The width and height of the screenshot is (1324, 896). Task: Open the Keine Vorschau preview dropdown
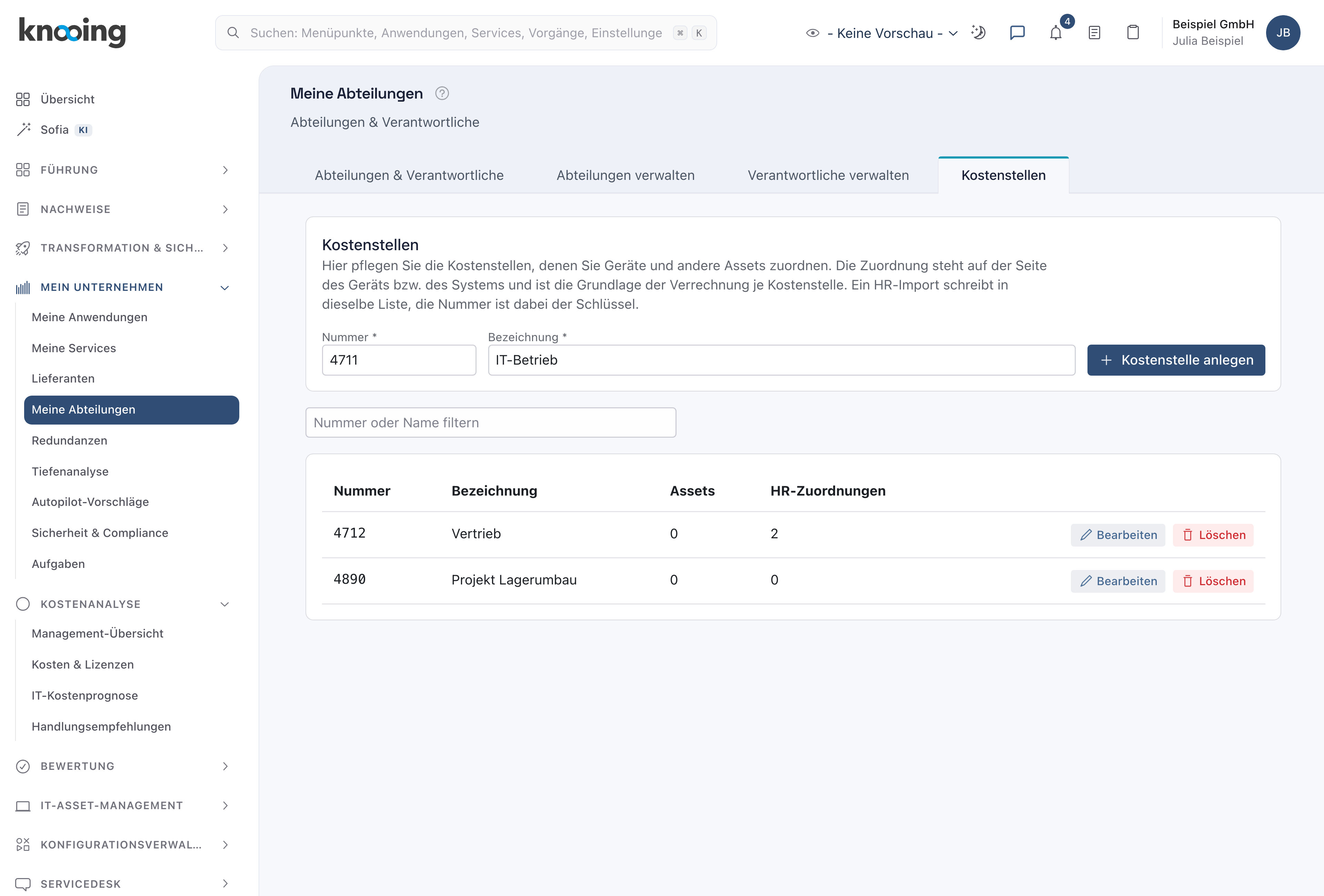coord(882,33)
